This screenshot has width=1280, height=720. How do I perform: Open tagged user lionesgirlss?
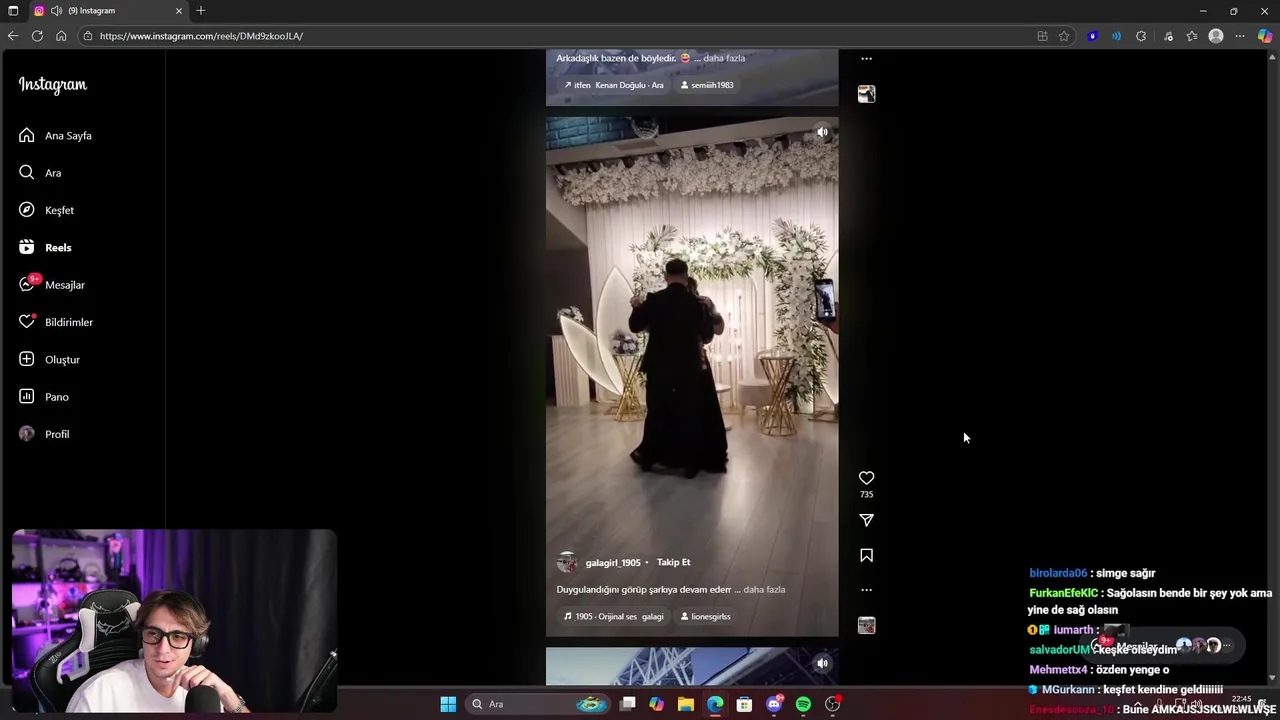pyautogui.click(x=706, y=616)
